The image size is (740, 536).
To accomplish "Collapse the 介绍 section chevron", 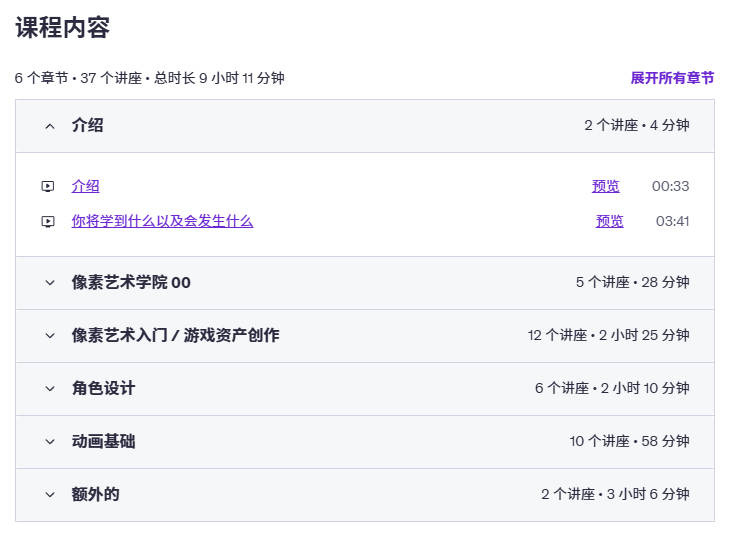I will [50, 126].
